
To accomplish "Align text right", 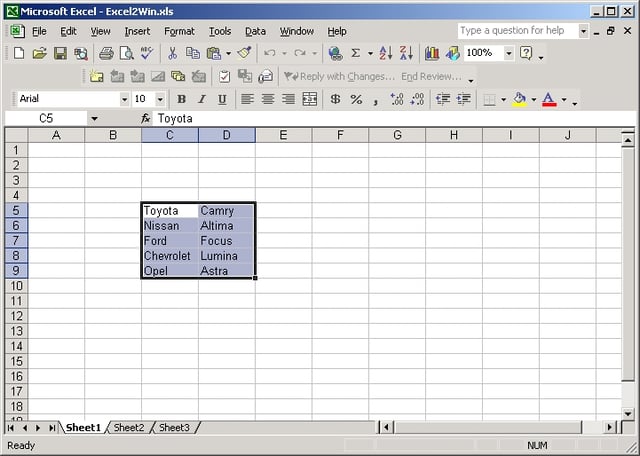I will pyautogui.click(x=289, y=99).
